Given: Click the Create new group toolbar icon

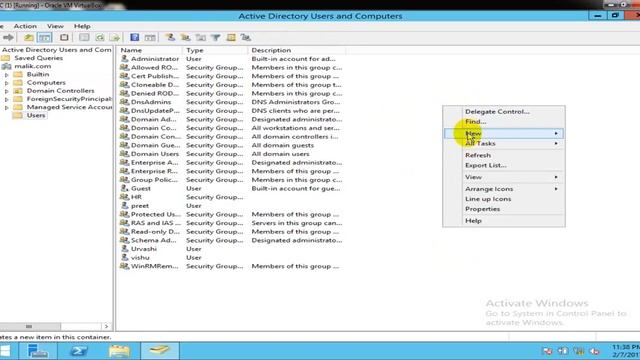Looking at the screenshot, I should (185, 38).
